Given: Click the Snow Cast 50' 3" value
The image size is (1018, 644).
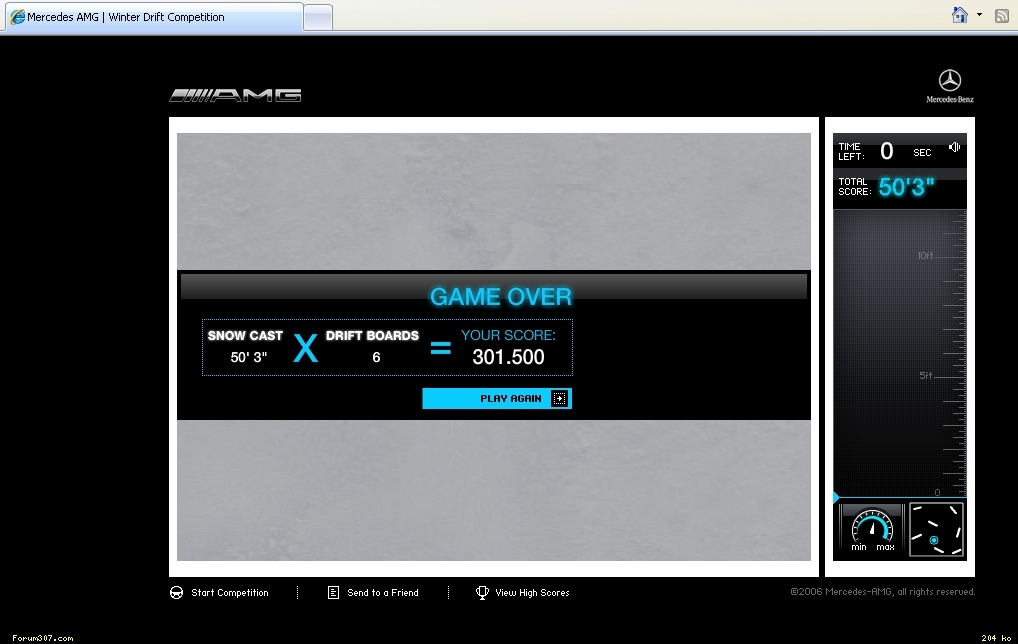Looking at the screenshot, I should tap(249, 357).
